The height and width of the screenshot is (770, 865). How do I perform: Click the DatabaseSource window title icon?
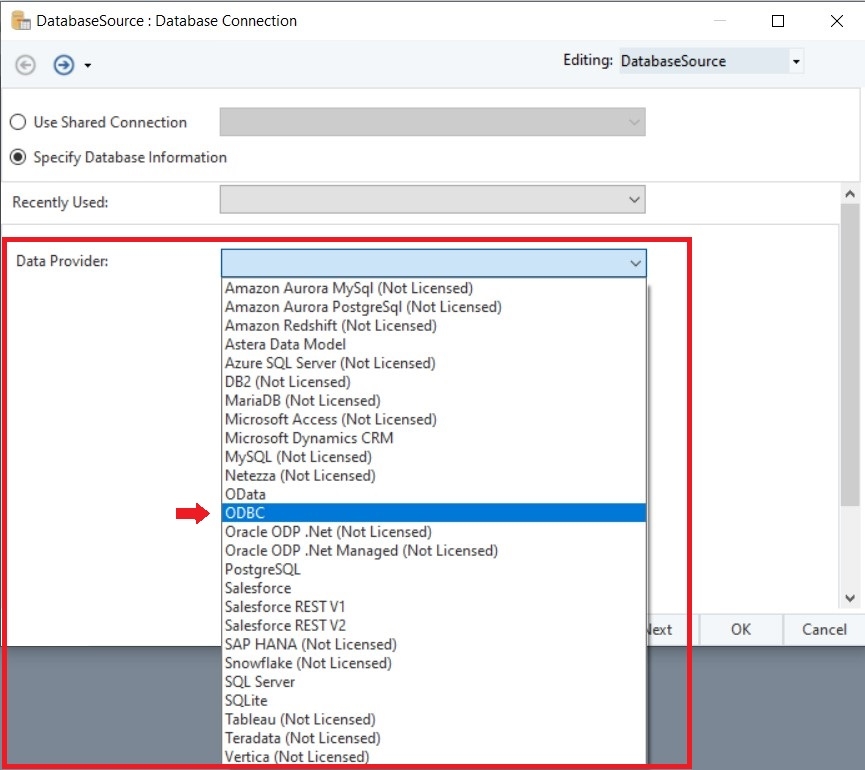pos(20,20)
